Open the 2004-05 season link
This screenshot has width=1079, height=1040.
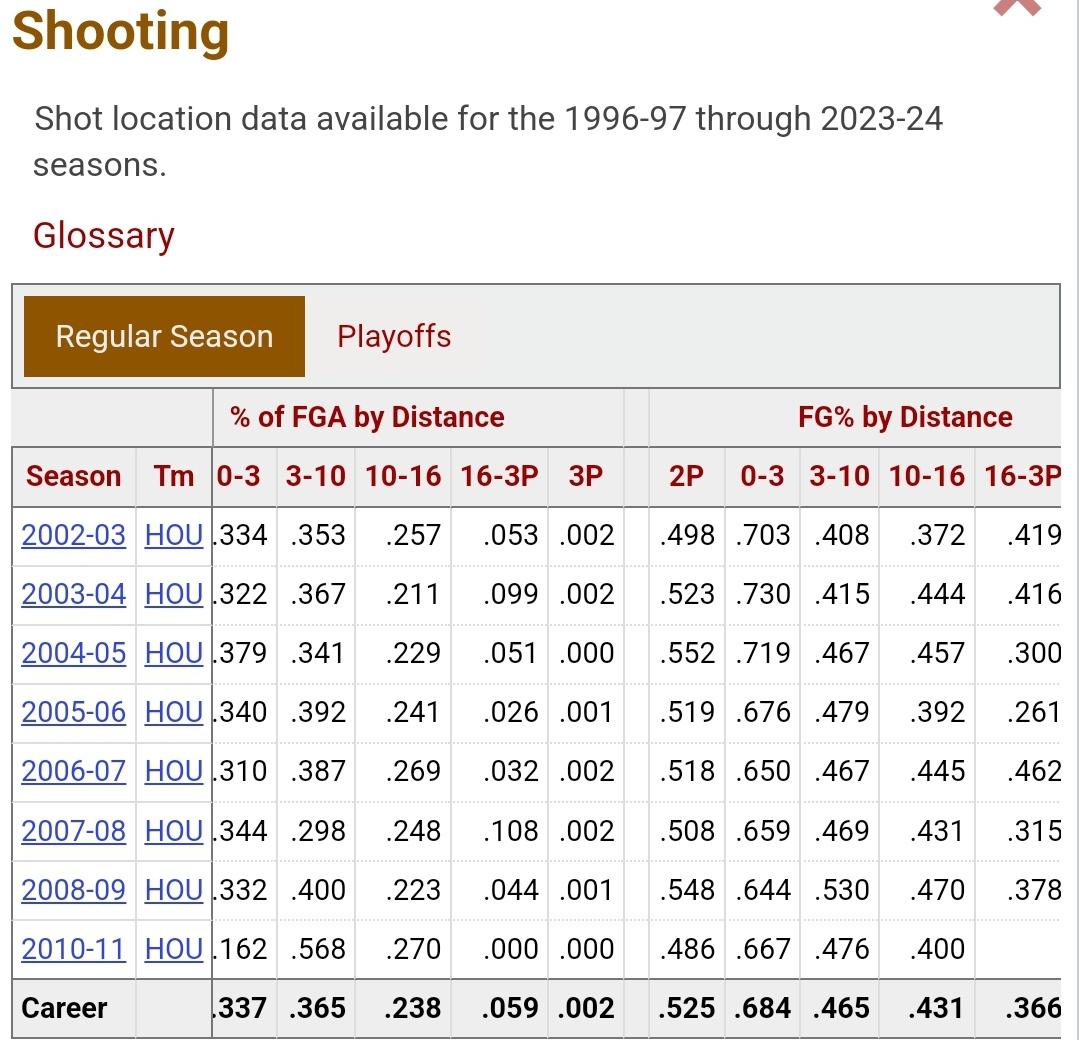(x=74, y=654)
